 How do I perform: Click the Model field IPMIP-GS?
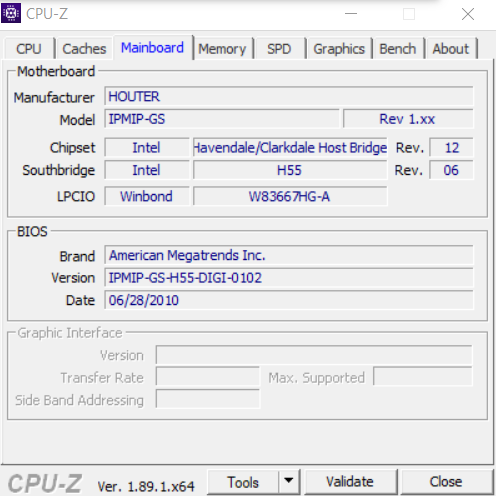[x=222, y=119]
